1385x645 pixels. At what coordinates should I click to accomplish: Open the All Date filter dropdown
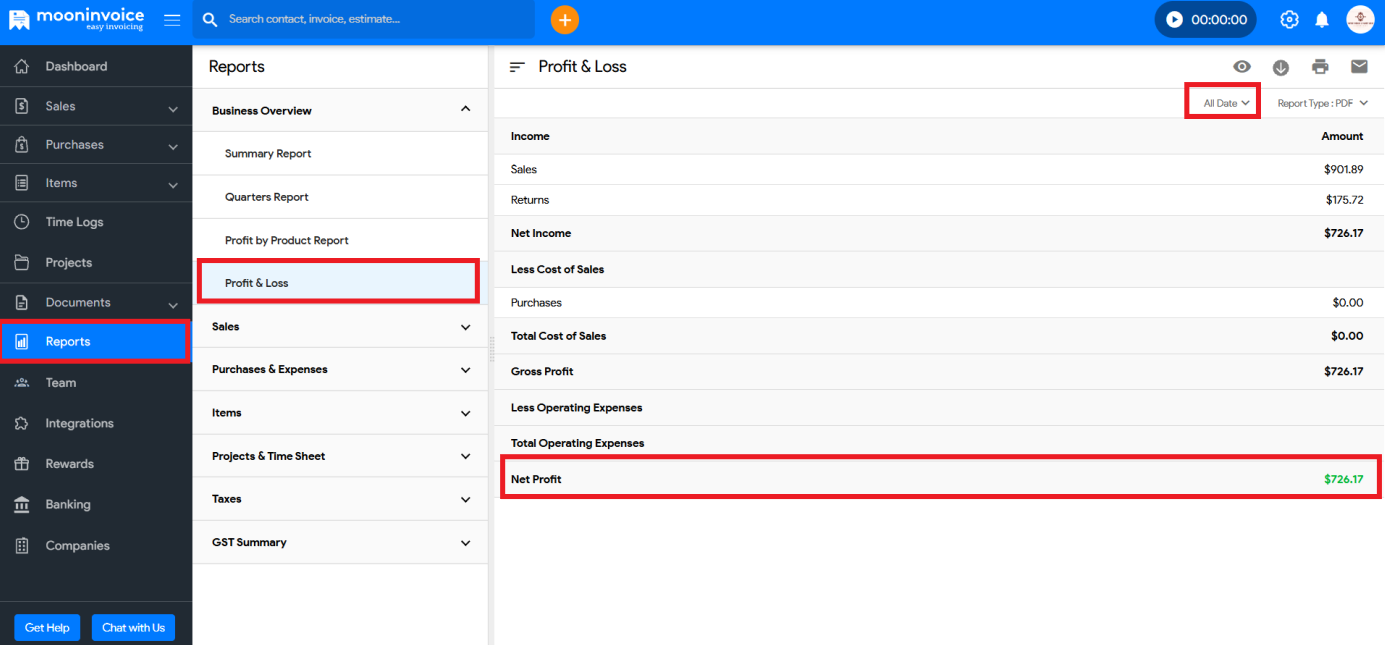click(1226, 103)
